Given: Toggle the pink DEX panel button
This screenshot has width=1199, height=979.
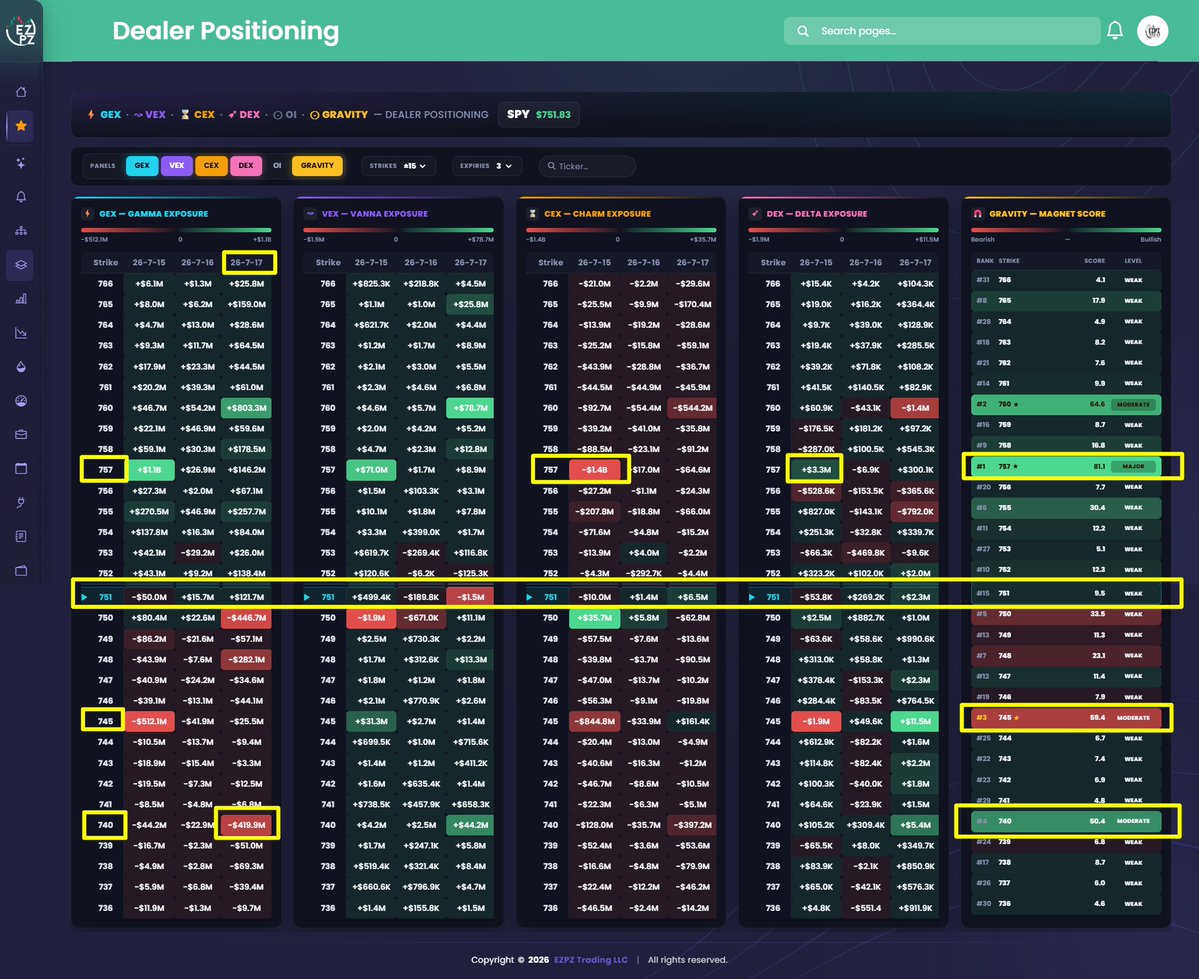Looking at the screenshot, I should pos(245,165).
